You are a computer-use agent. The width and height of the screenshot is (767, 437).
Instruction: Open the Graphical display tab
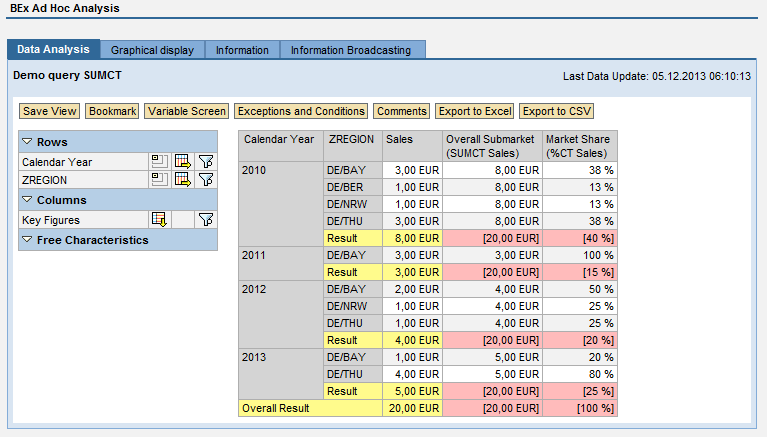152,50
